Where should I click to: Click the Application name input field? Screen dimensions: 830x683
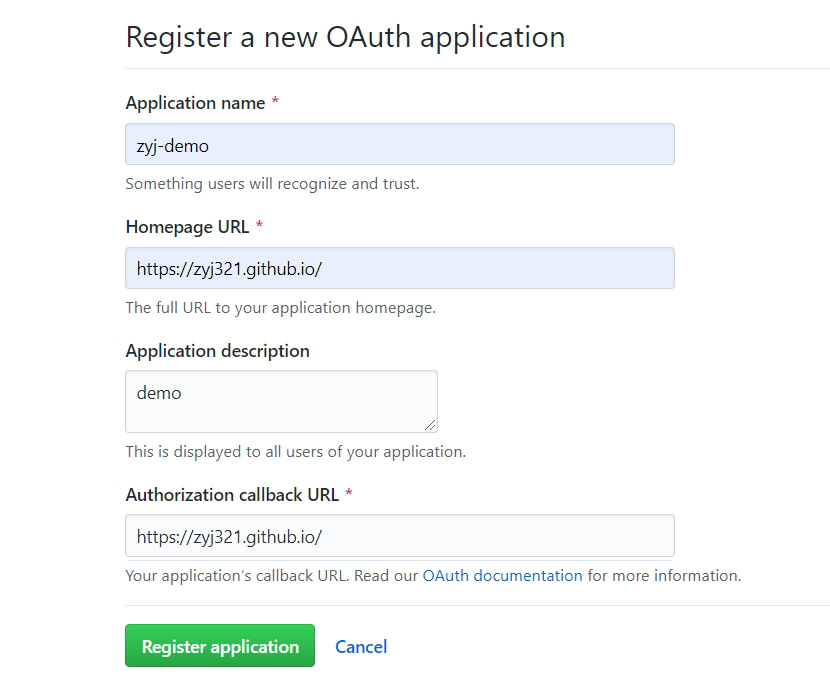(x=400, y=144)
